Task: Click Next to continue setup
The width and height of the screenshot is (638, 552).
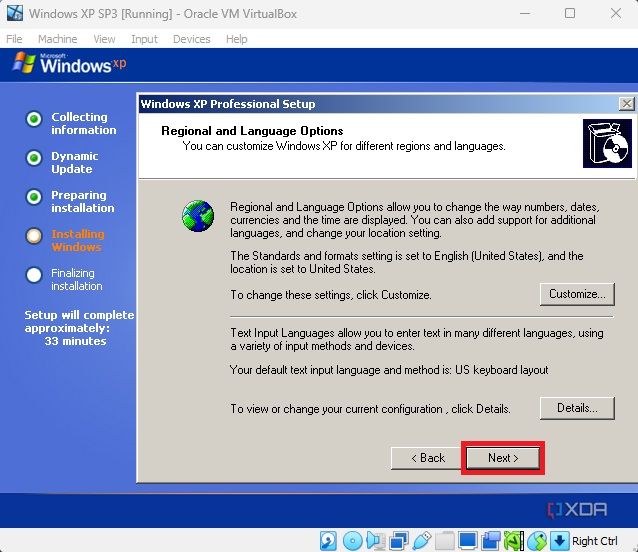Action: tap(502, 458)
